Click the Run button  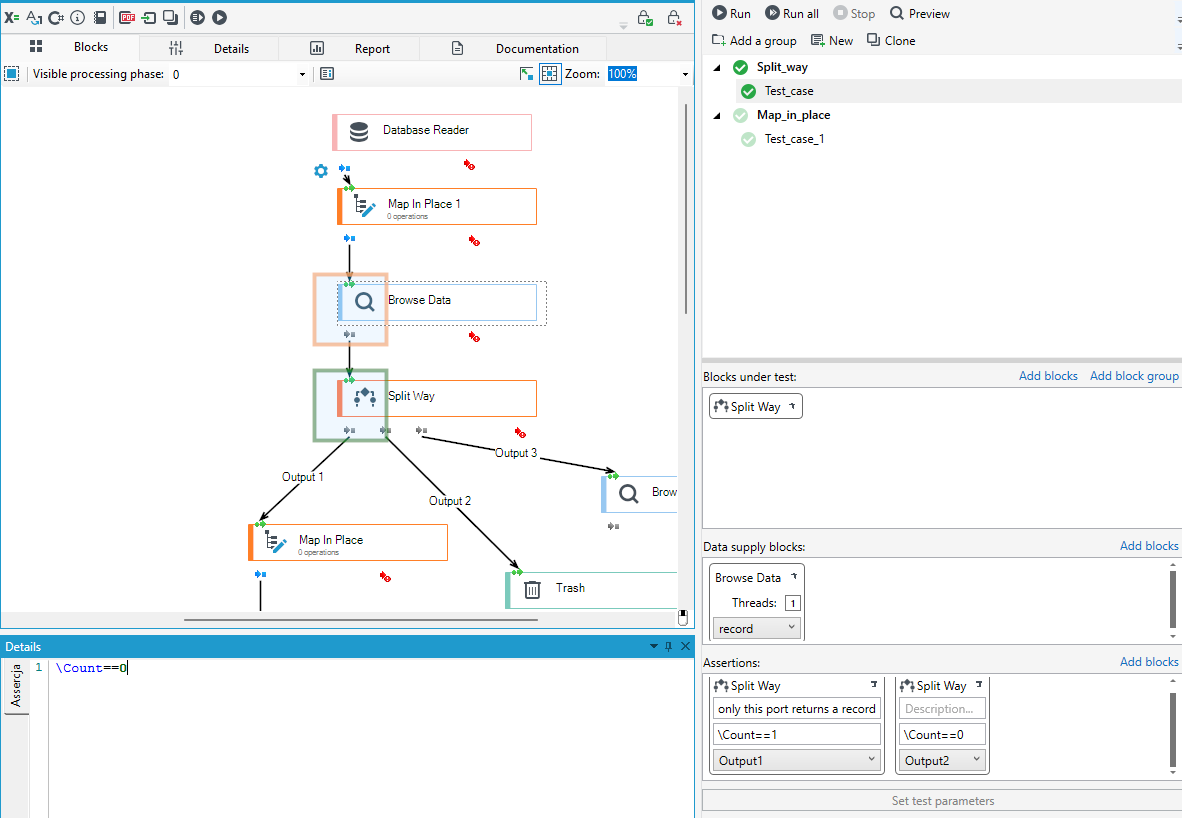coord(731,14)
